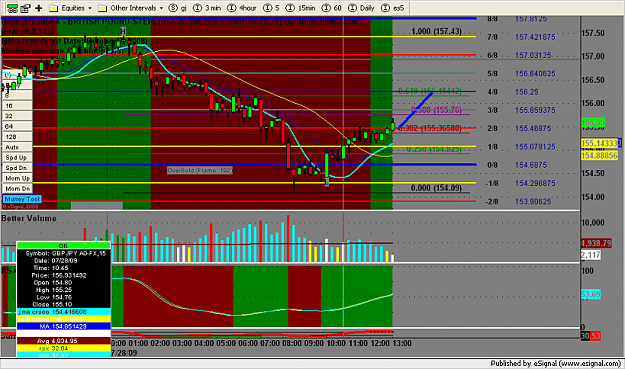Image resolution: width=625 pixels, height=369 pixels.
Task: Click the 5/8 156.640625 Murrey line label
Action: (521, 74)
